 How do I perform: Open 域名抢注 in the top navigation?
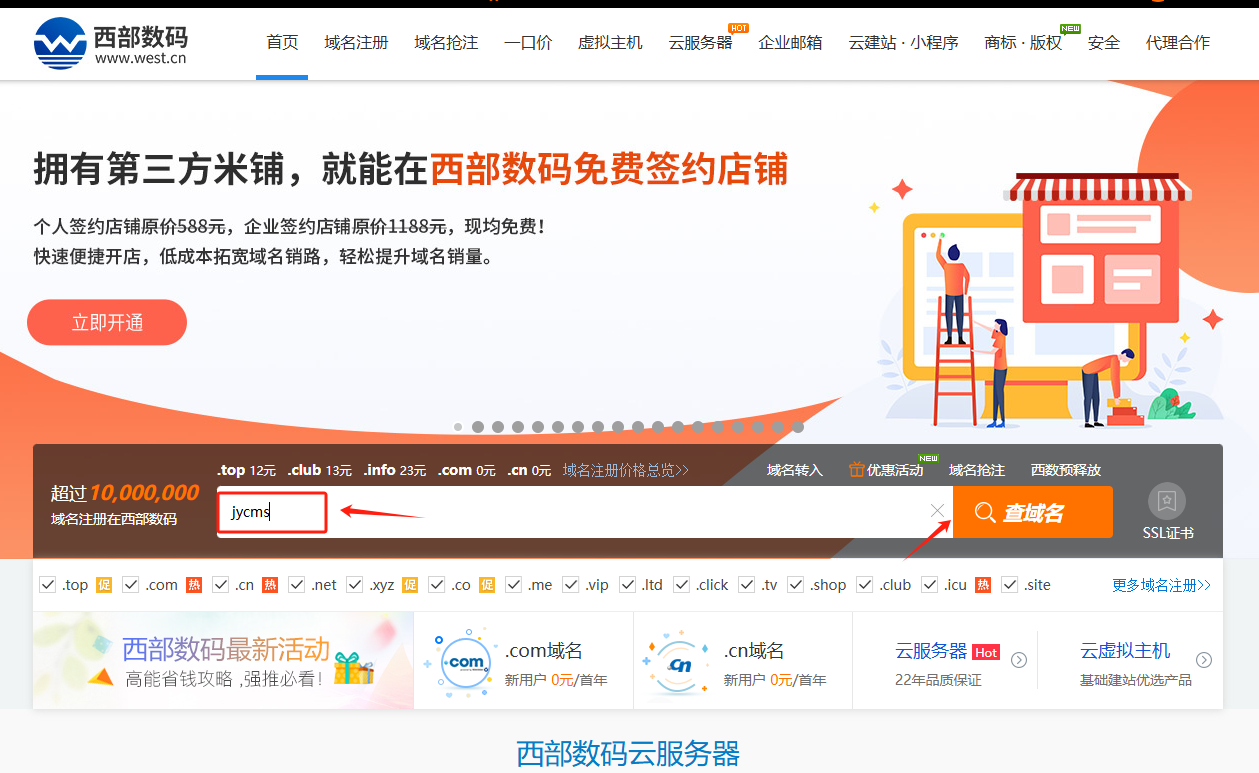pos(446,43)
